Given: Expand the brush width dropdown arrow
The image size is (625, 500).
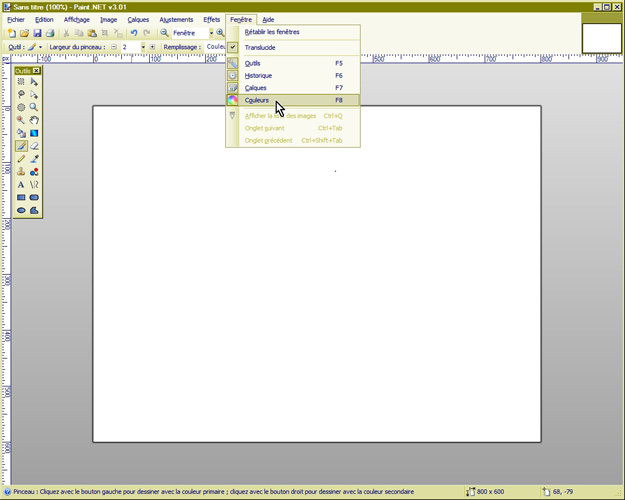Looking at the screenshot, I should coord(143,47).
